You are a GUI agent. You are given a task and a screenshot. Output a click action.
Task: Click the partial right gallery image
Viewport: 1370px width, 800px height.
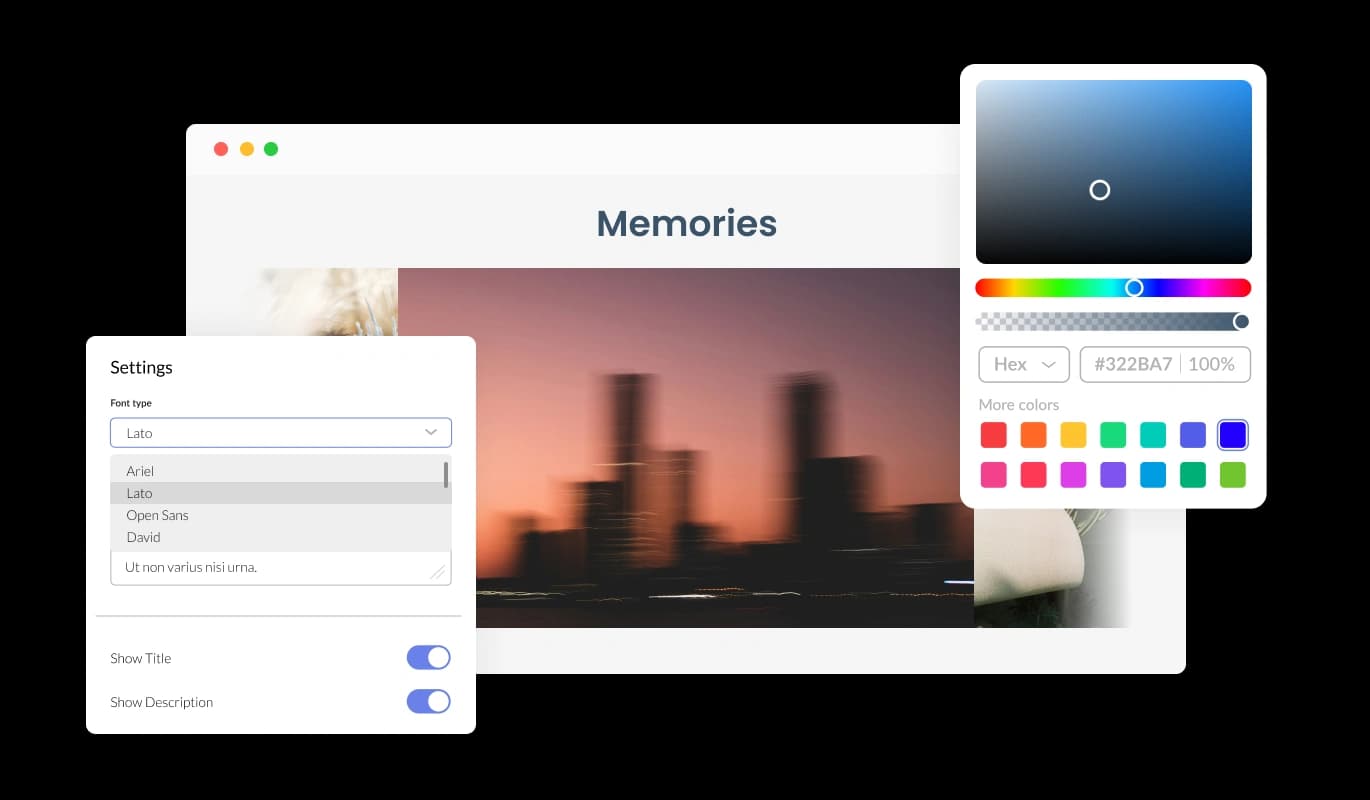coord(1052,568)
